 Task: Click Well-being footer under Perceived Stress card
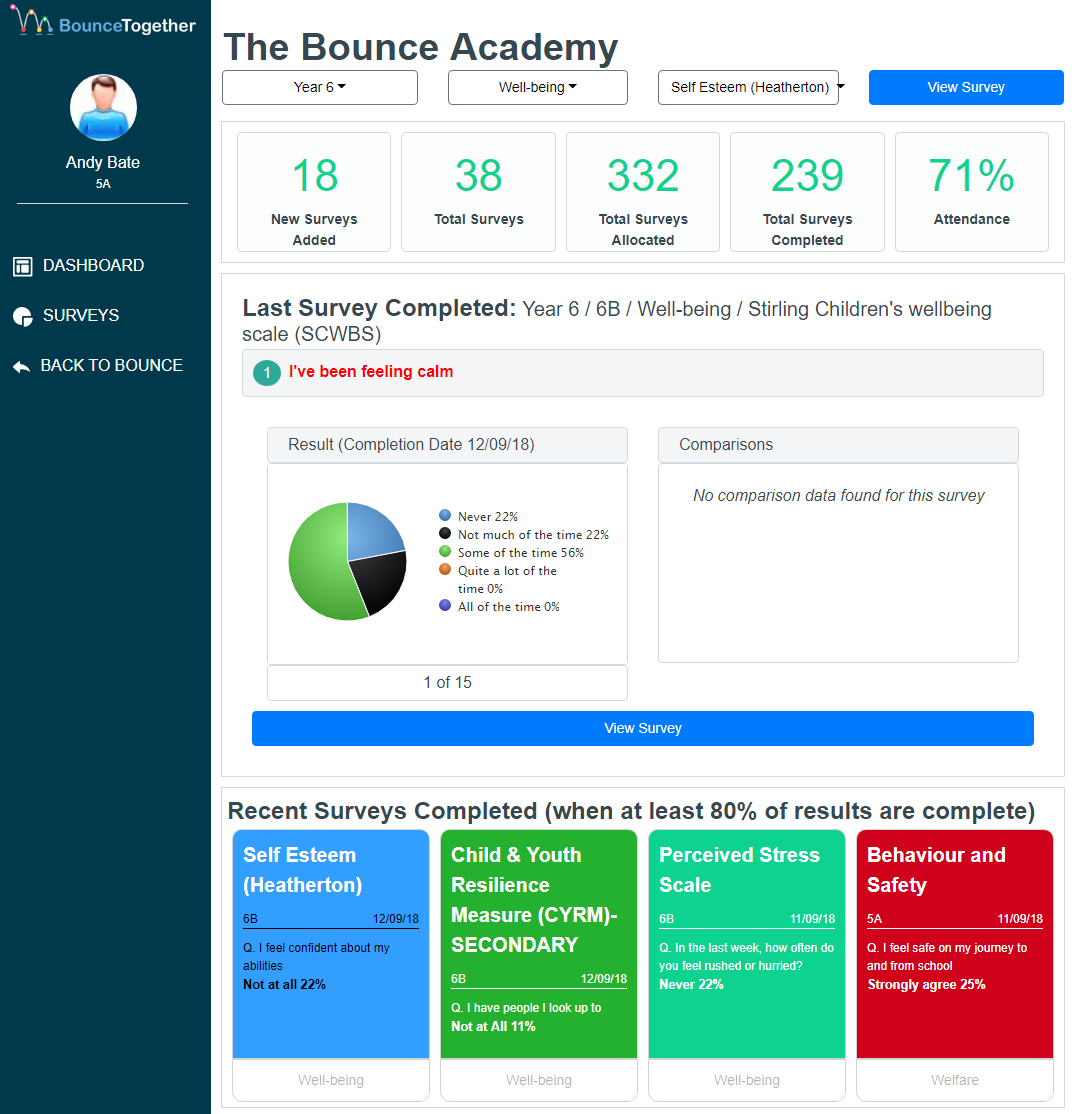click(x=747, y=1080)
